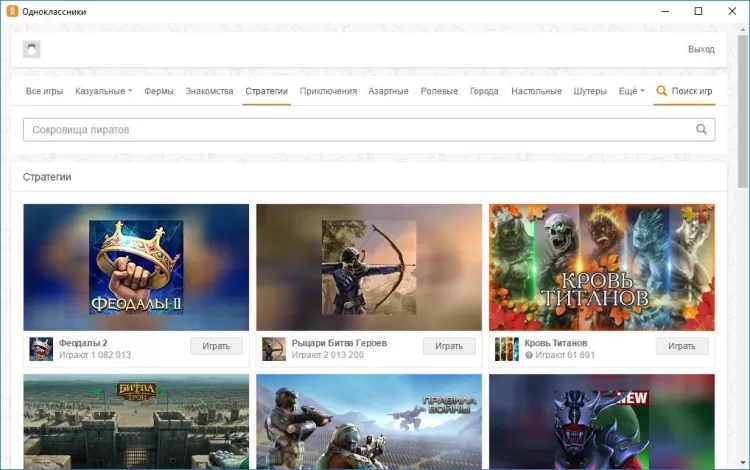Viewport: 750px width, 470px height.
Task: Click the Кровь Титанов banner image
Action: [x=602, y=267]
